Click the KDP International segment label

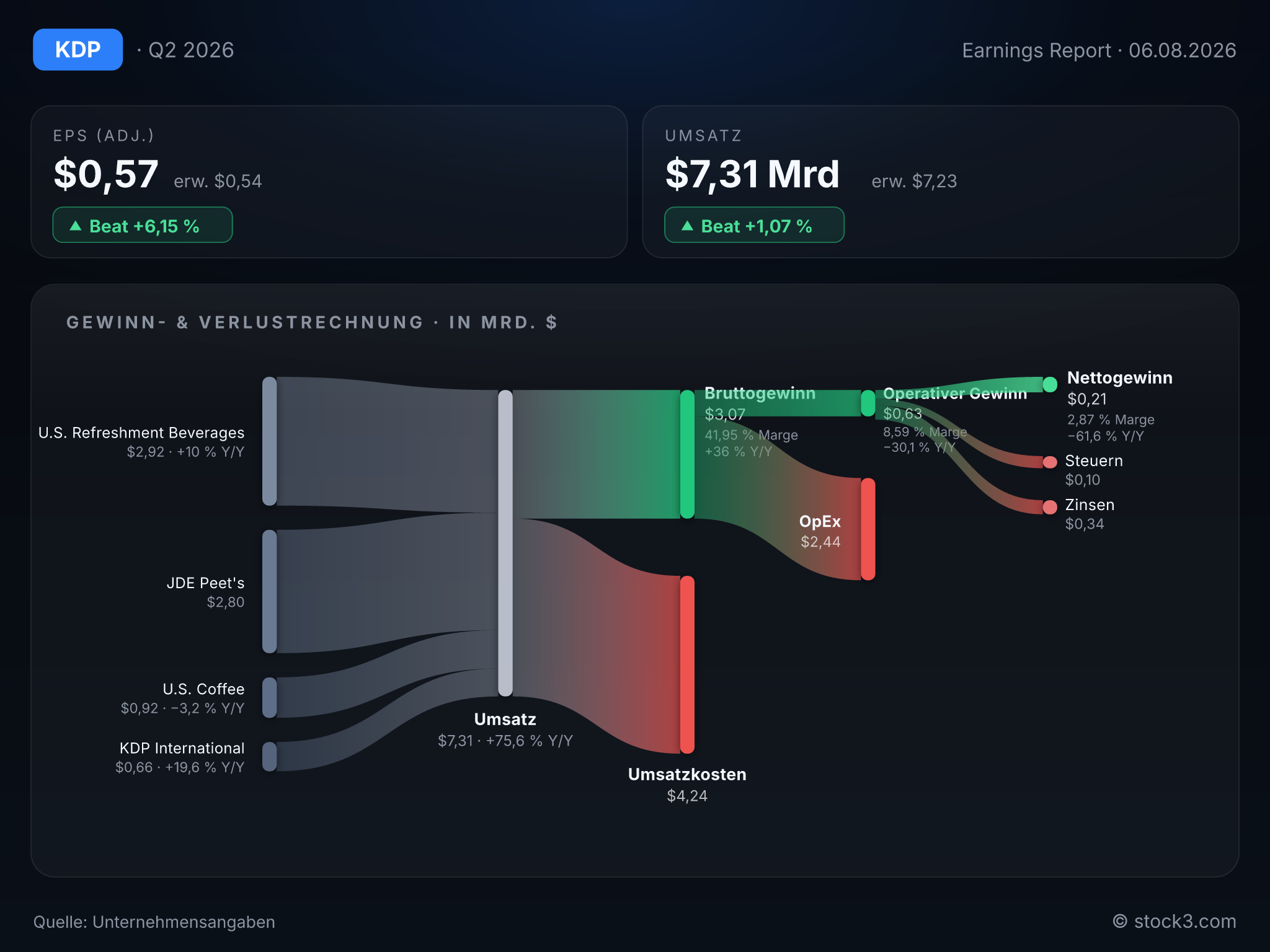click(182, 748)
